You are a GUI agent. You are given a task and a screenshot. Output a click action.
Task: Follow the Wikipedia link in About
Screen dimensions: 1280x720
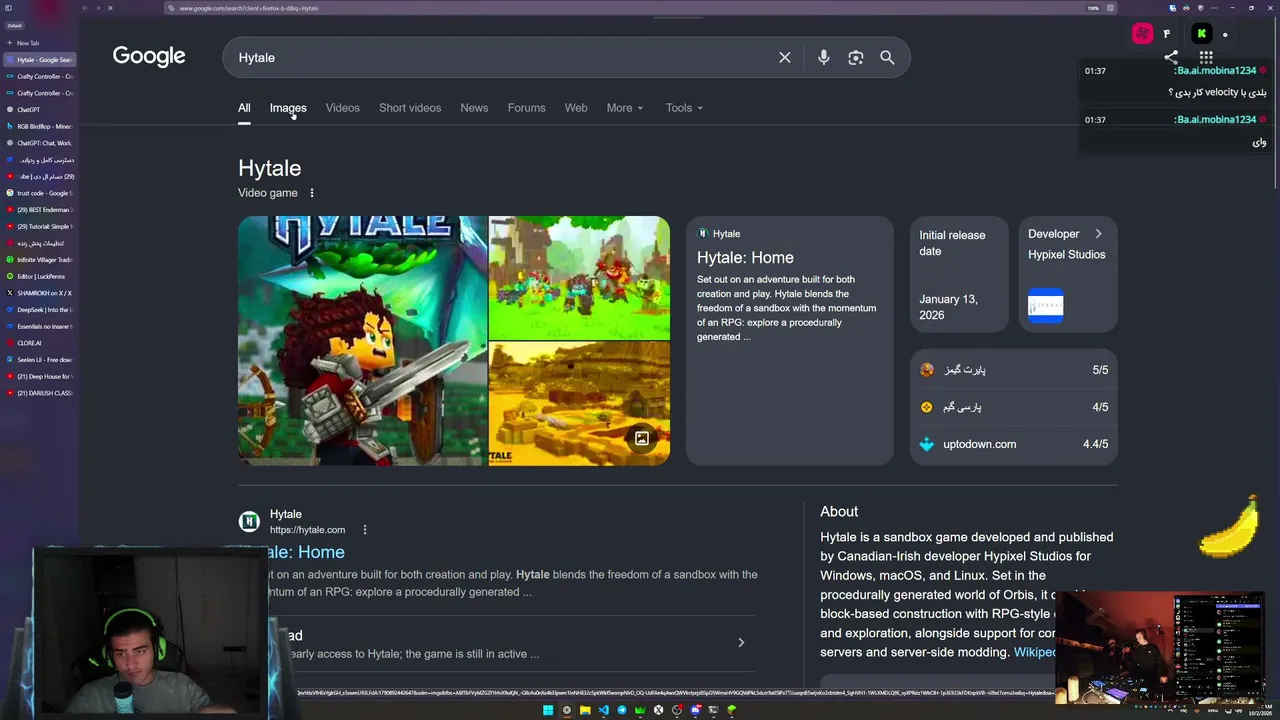pyautogui.click(x=1035, y=652)
